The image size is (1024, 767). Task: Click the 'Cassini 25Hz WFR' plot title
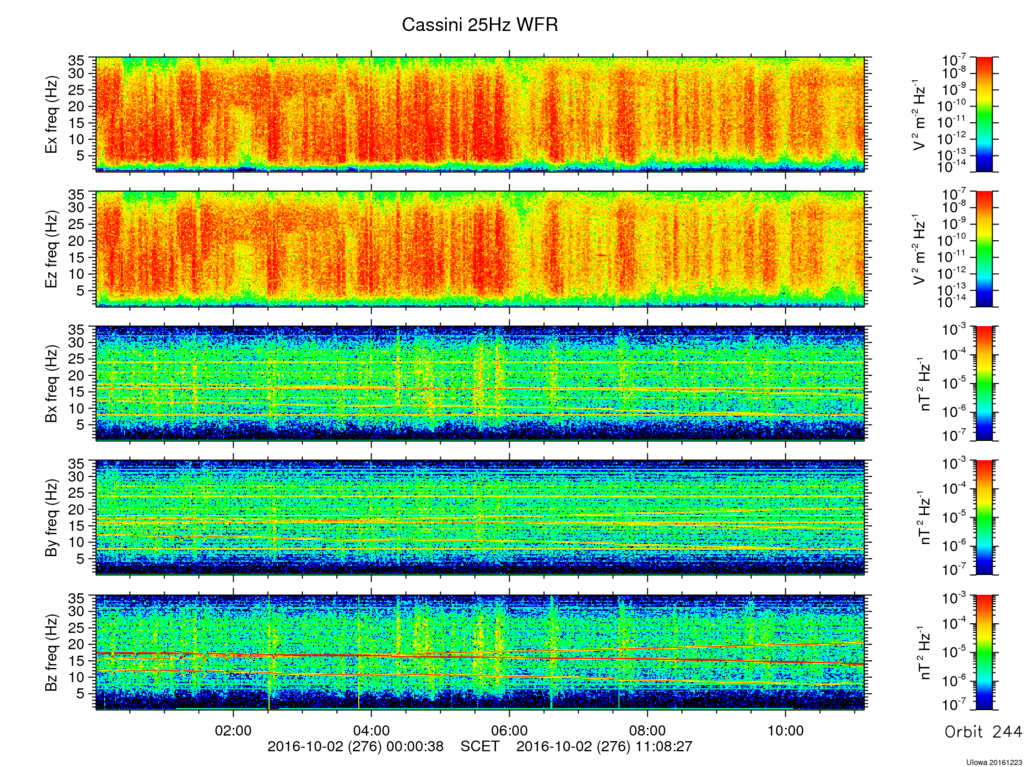pyautogui.click(x=480, y=25)
